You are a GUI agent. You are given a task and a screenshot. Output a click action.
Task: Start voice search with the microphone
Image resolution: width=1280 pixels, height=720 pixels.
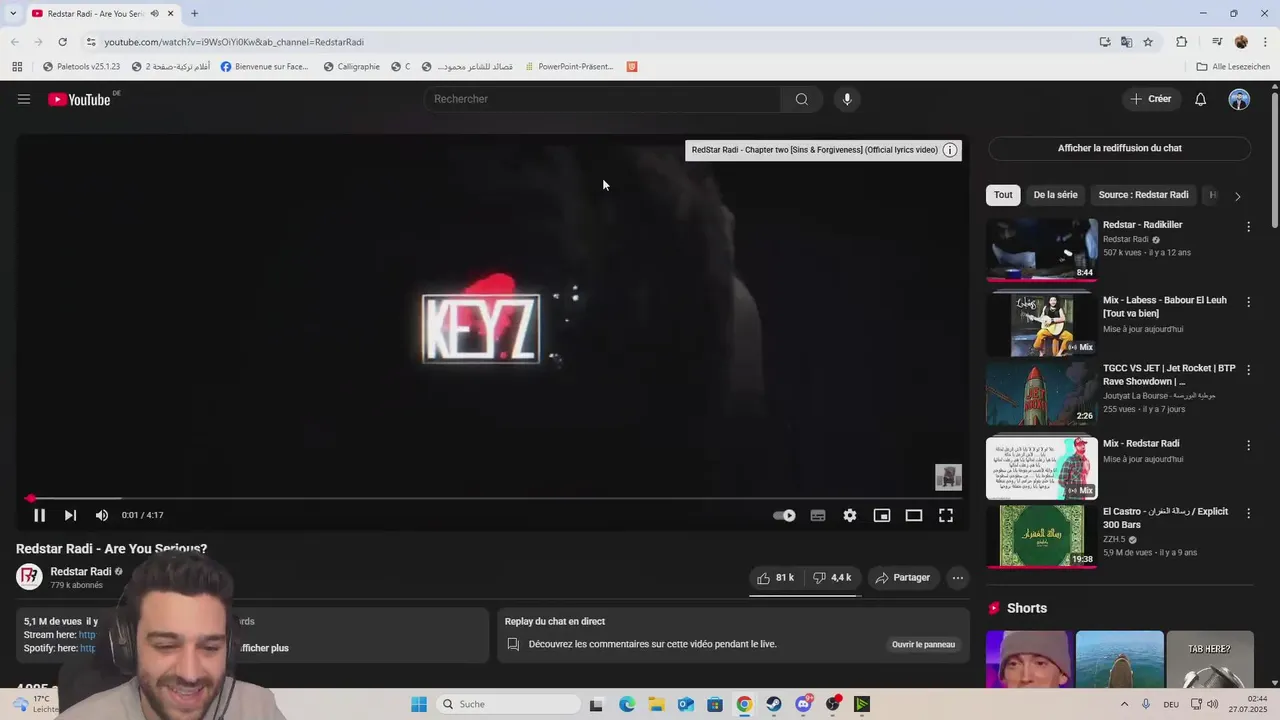847,99
